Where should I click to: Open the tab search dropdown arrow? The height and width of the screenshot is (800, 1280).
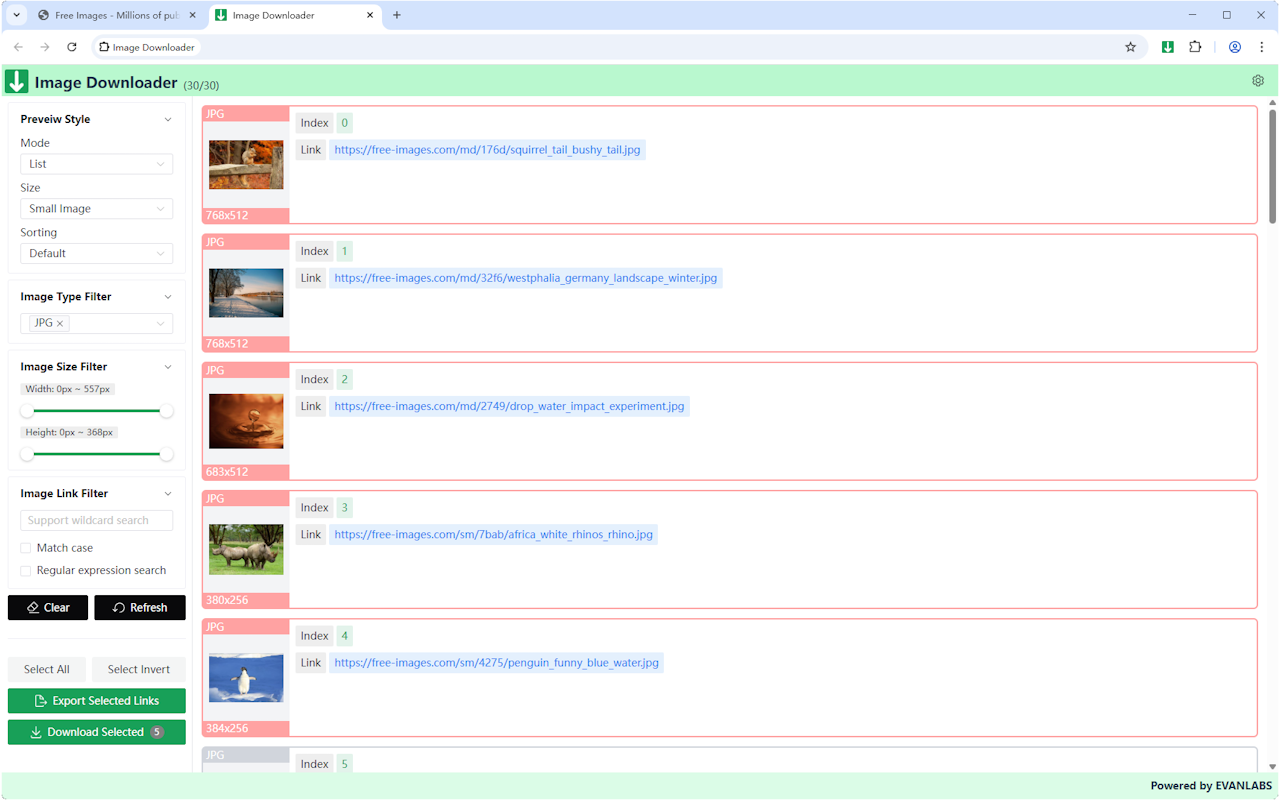[16, 15]
